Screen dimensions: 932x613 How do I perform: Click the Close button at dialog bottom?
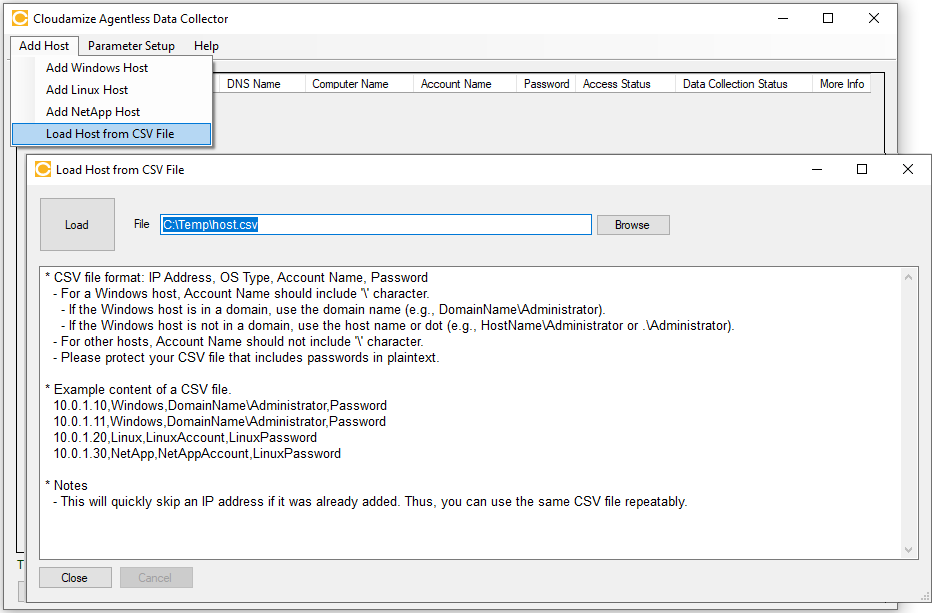coord(74,578)
